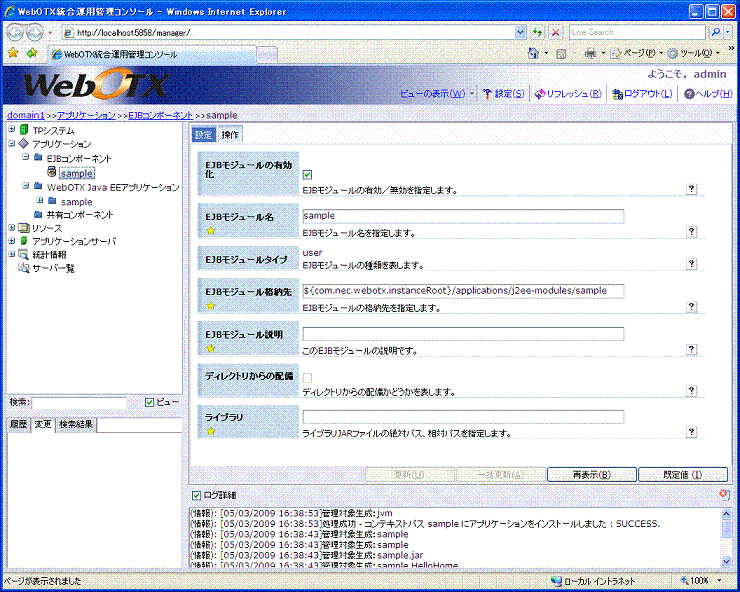Click the サーバ一覧 icon in tree
The width and height of the screenshot is (740, 592).
click(x=23, y=269)
